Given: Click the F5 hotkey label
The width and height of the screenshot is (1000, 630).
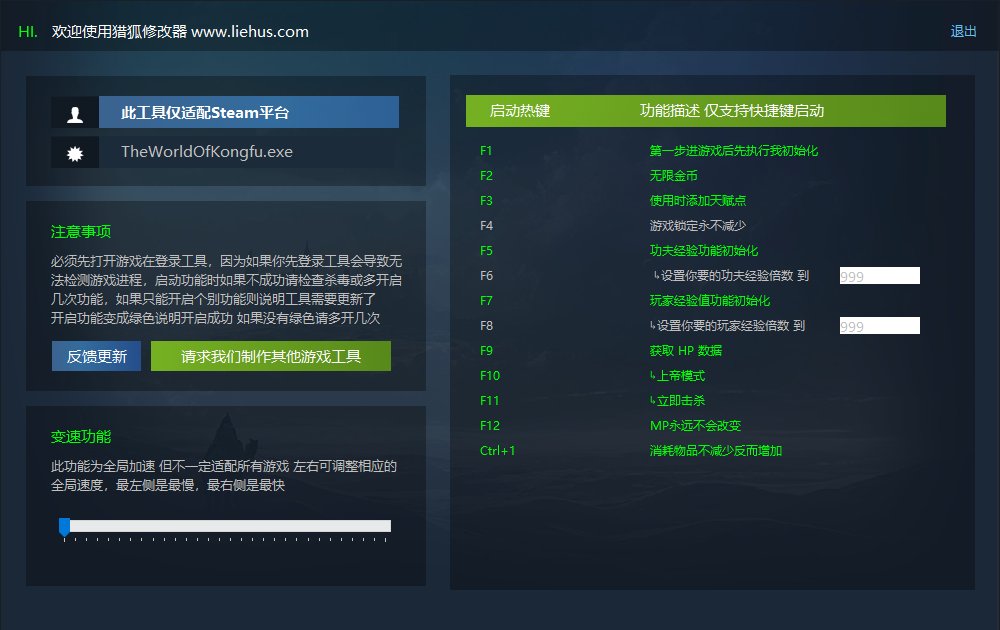Looking at the screenshot, I should [x=487, y=251].
